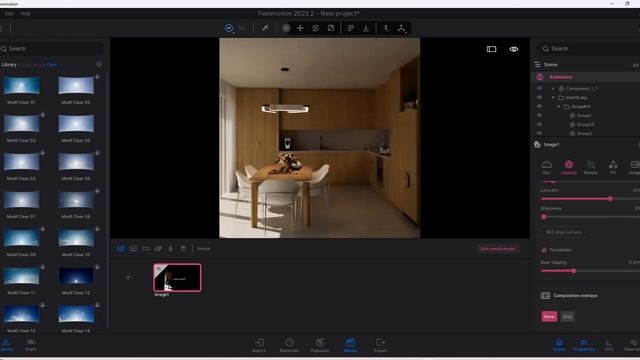Image resolution: width=640 pixels, height=360 pixels.
Task: Adjust the Sharpness slider handle
Action: point(544,217)
